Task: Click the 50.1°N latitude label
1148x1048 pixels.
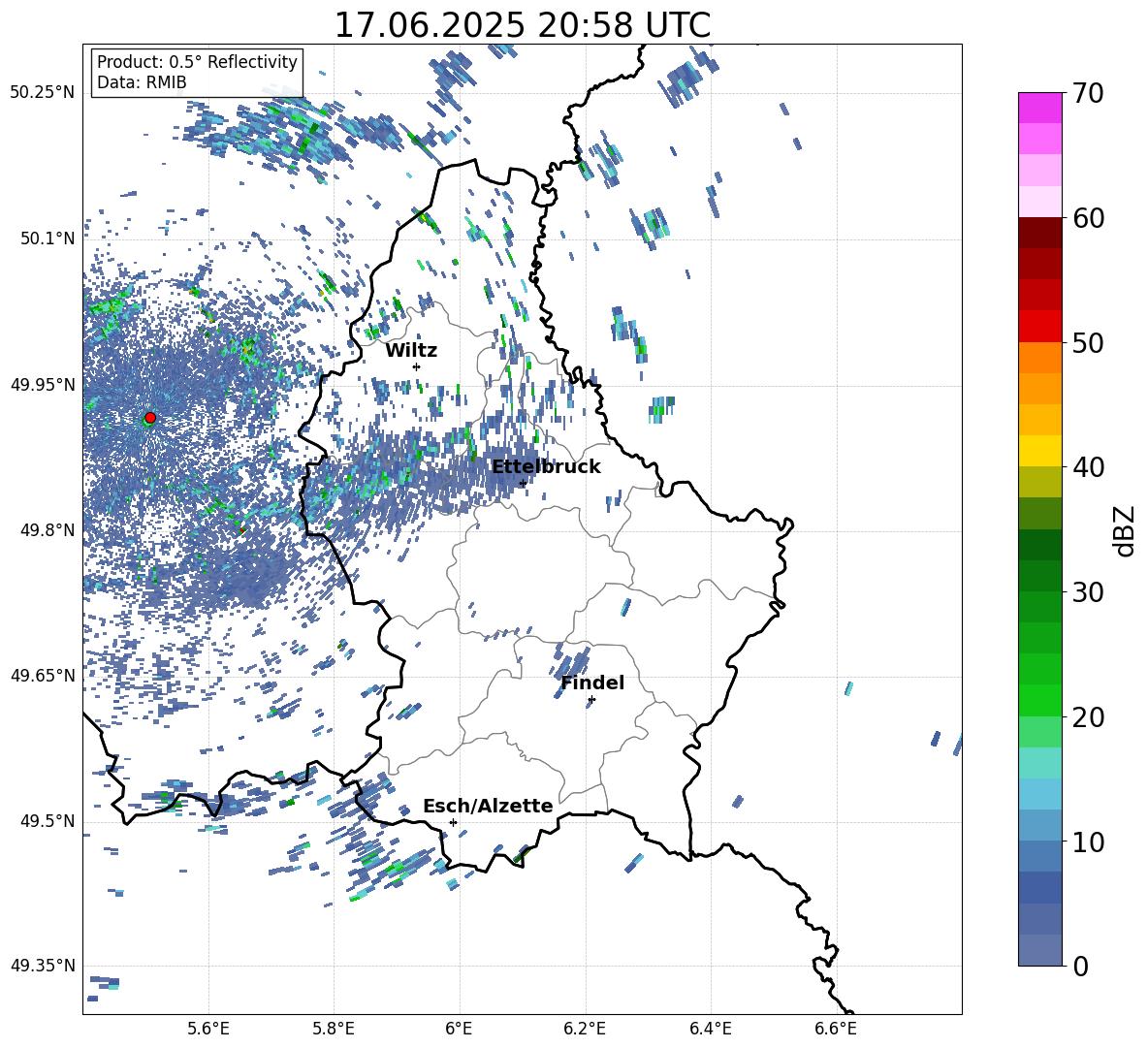Action: pyautogui.click(x=47, y=238)
